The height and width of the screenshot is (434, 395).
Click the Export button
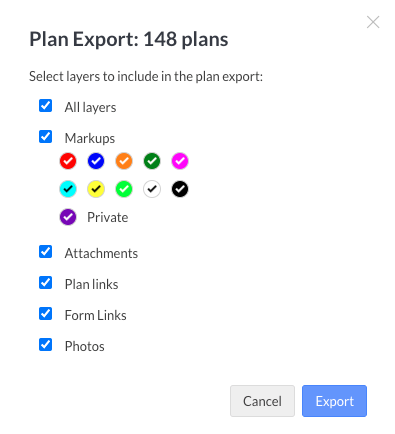(x=334, y=401)
